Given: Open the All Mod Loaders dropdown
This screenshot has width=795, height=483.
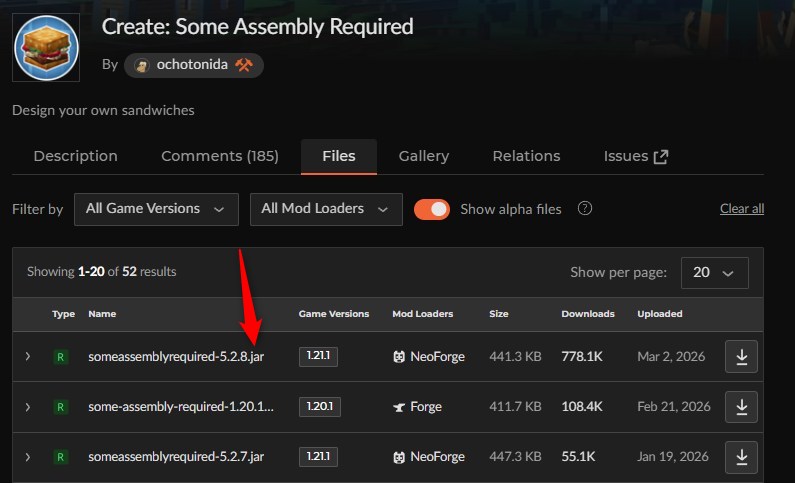Looking at the screenshot, I should (326, 209).
